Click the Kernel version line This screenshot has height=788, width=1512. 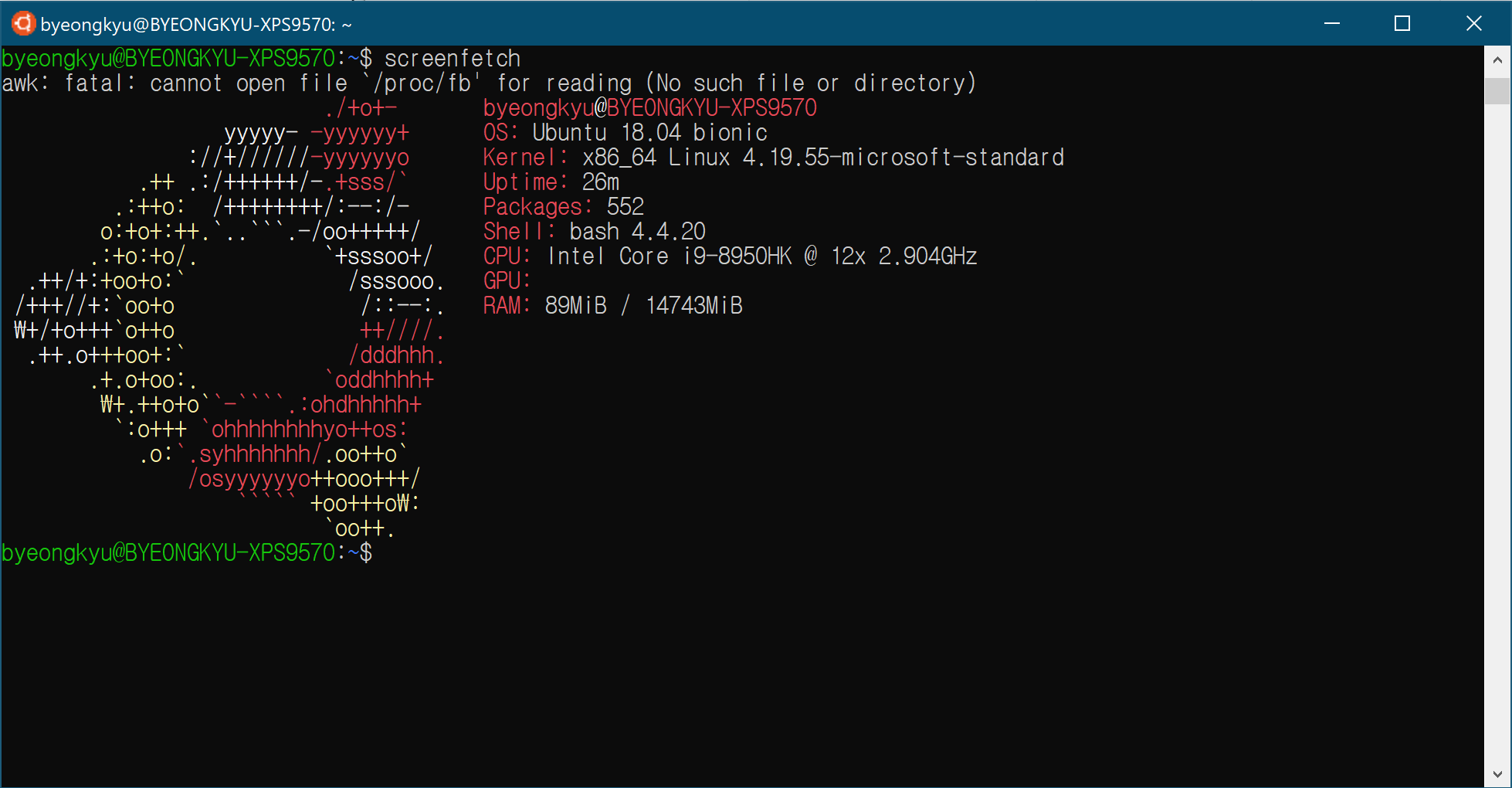click(773, 158)
